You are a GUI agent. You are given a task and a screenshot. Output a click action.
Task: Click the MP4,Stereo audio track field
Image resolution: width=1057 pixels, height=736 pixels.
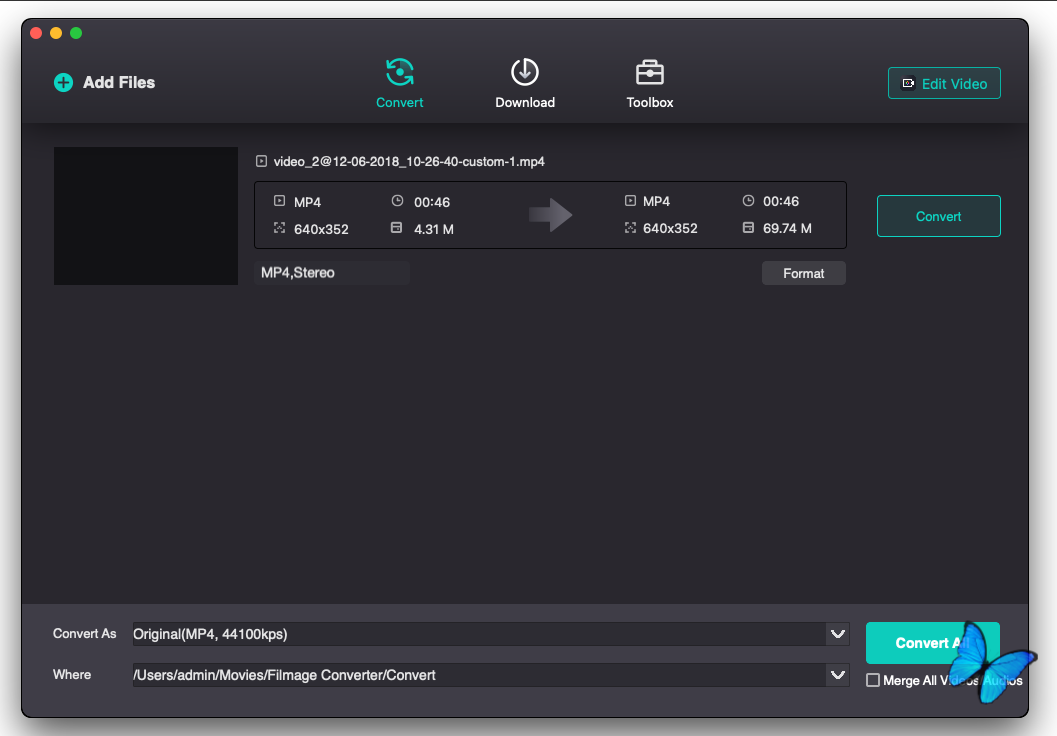click(x=331, y=273)
